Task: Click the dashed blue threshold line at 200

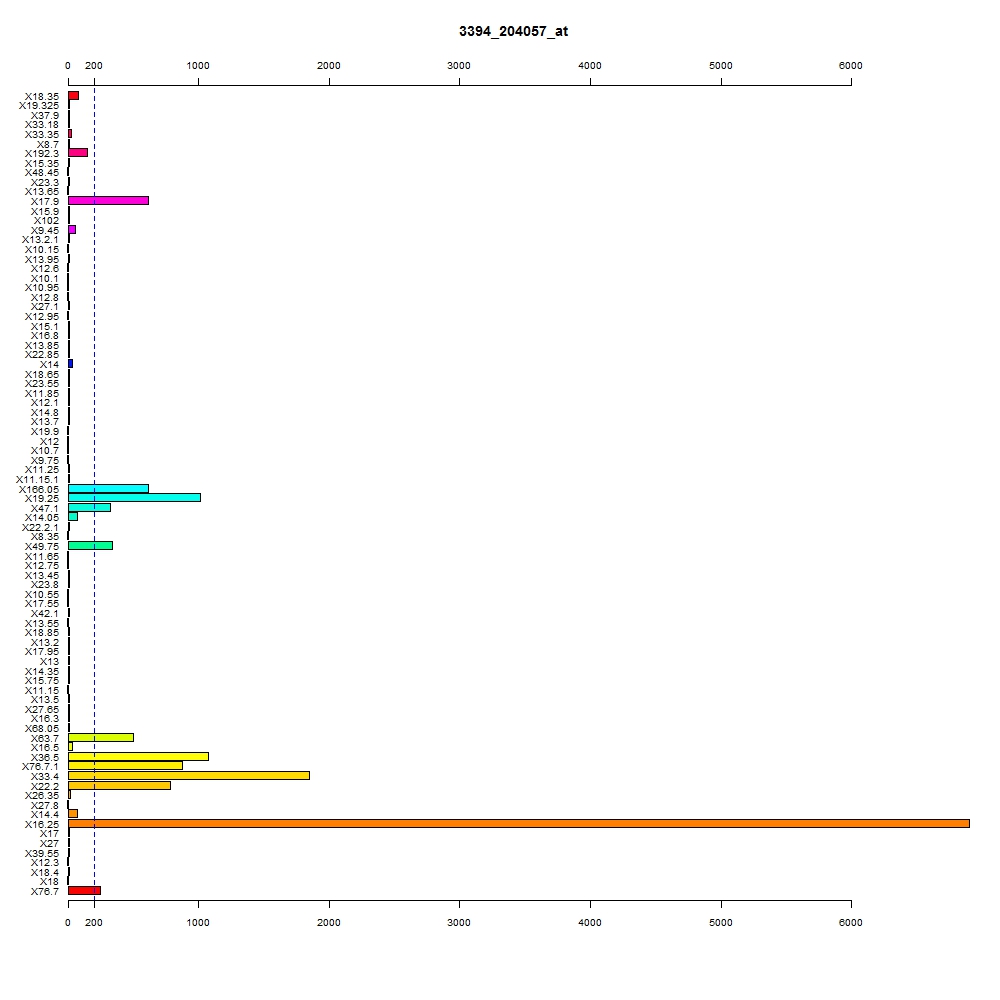Action: click(x=94, y=492)
